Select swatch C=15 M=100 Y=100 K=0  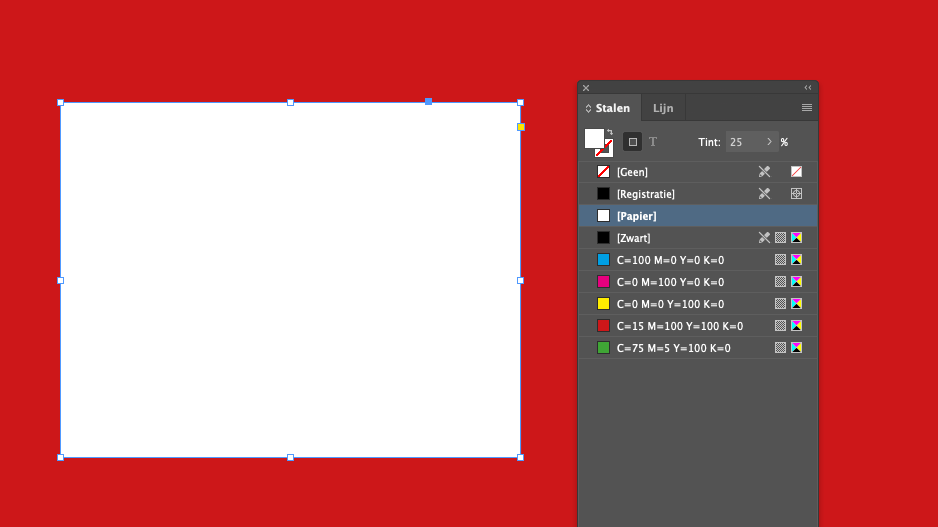[698, 326]
